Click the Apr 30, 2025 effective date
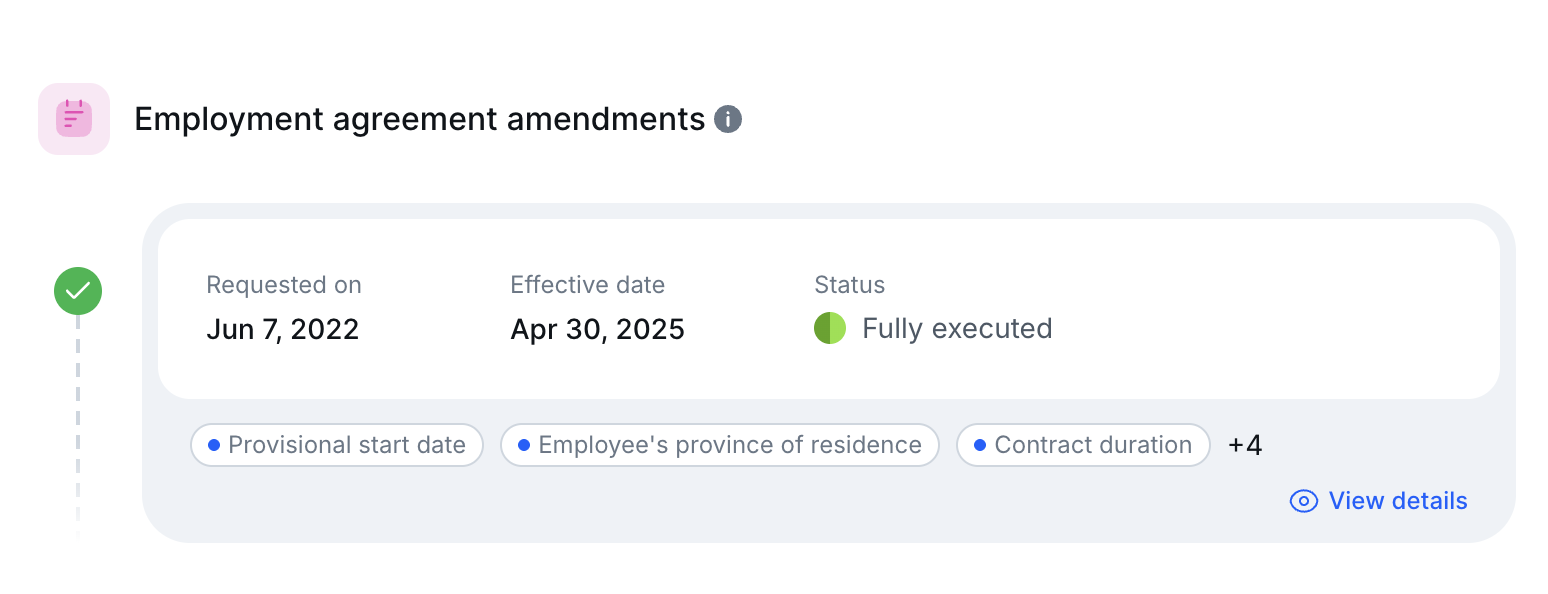Image resolution: width=1548 pixels, height=594 pixels. (x=598, y=329)
